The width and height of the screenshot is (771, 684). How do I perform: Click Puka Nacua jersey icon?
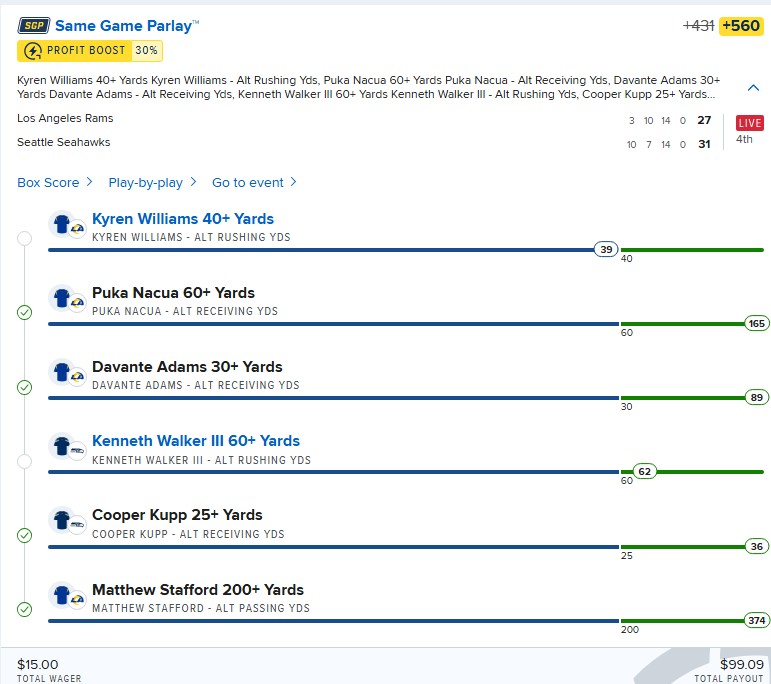tap(64, 299)
